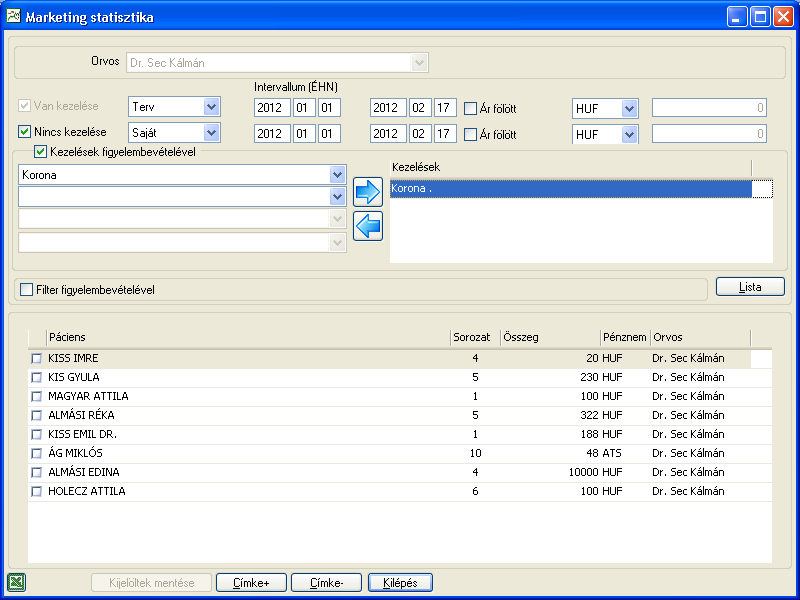Select the checkbox for MAGYAR ATTILA
The image size is (800, 600).
coord(36,396)
